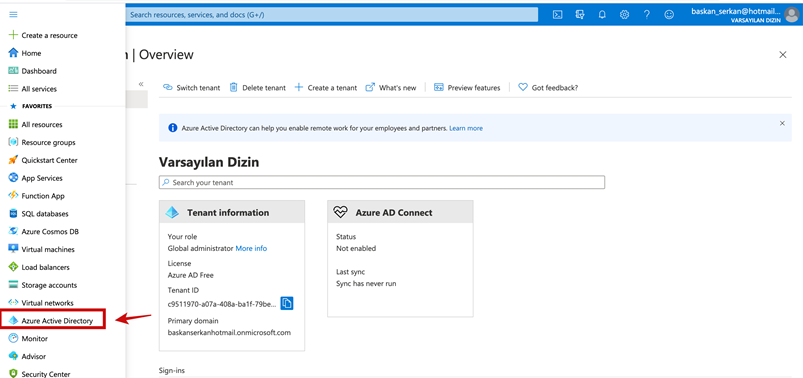Click the baskan_serkan@hotmail account name
803x378 pixels.
[736, 11]
